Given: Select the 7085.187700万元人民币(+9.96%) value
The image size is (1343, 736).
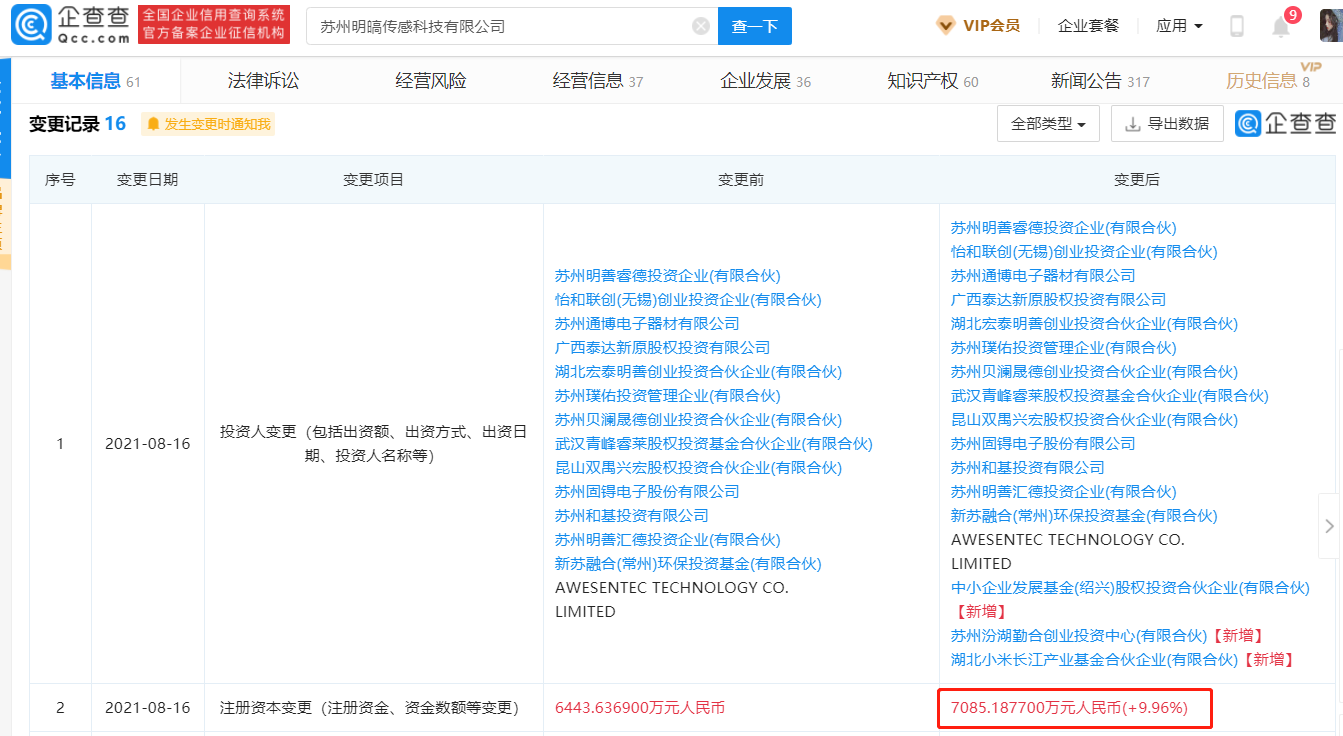Looking at the screenshot, I should (x=1069, y=708).
